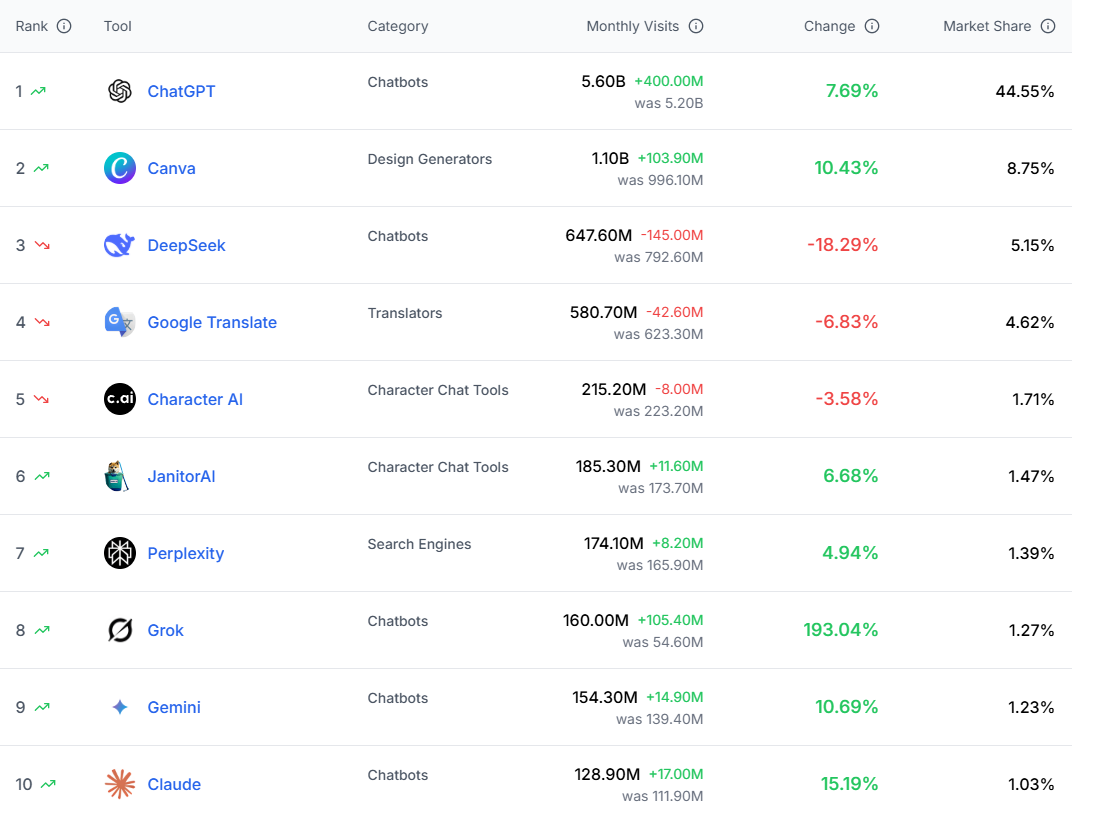The width and height of the screenshot is (1111, 818).
Task: Click the DeepSeek whale icon
Action: (x=120, y=245)
